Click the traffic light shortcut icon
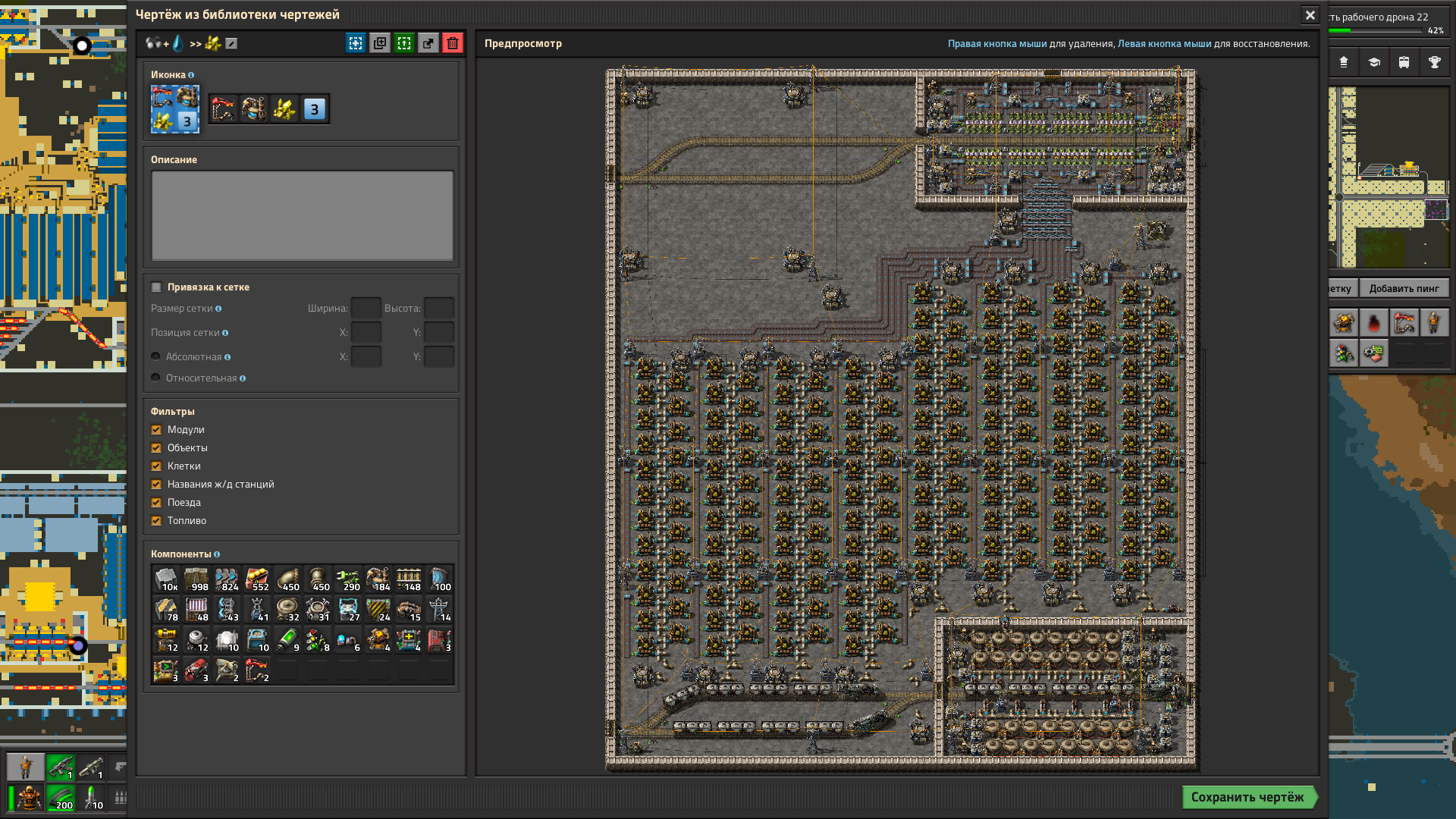Screen dimensions: 1456x819 click(x=1344, y=353)
